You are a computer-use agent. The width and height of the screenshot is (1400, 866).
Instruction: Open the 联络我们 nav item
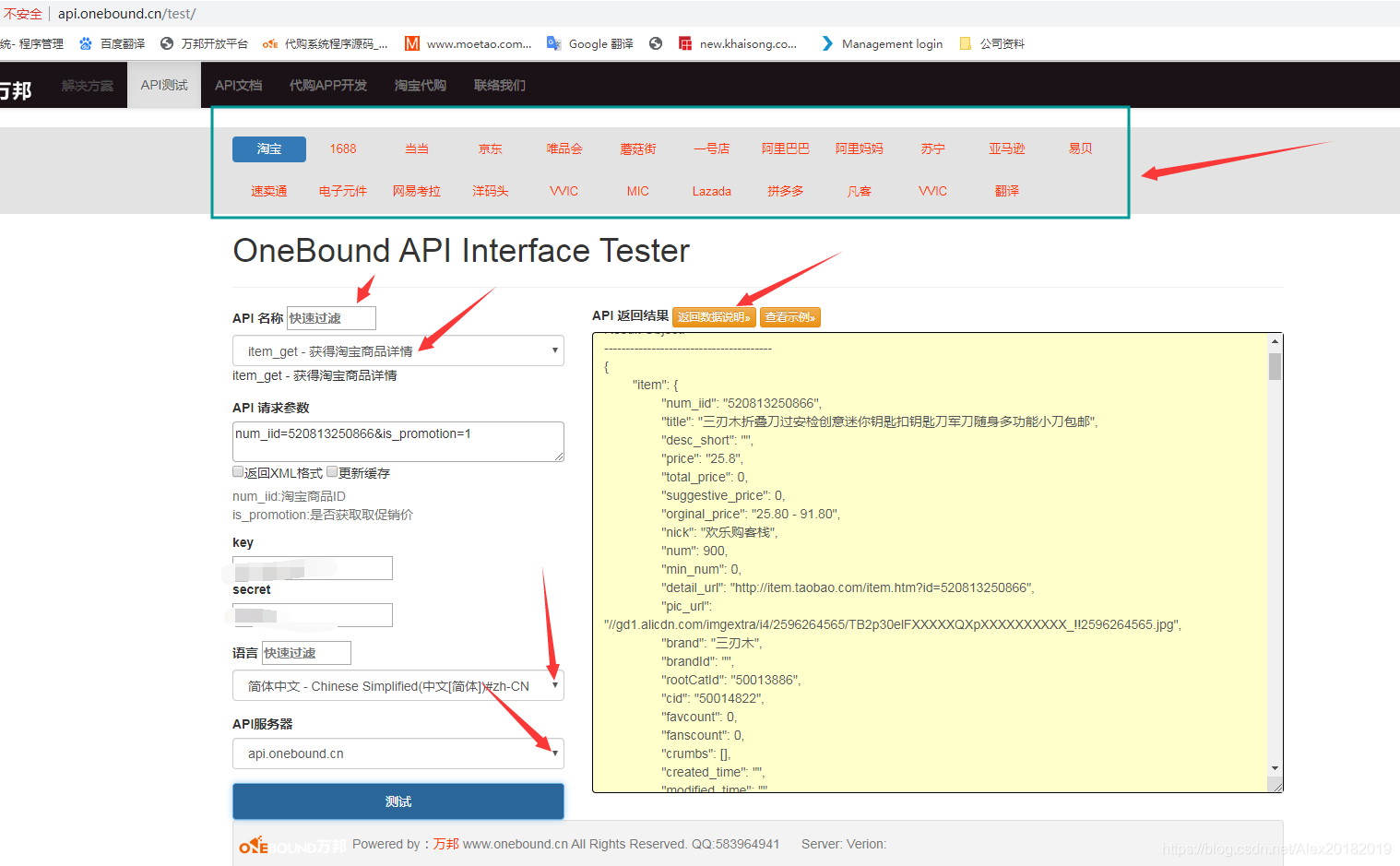(500, 85)
